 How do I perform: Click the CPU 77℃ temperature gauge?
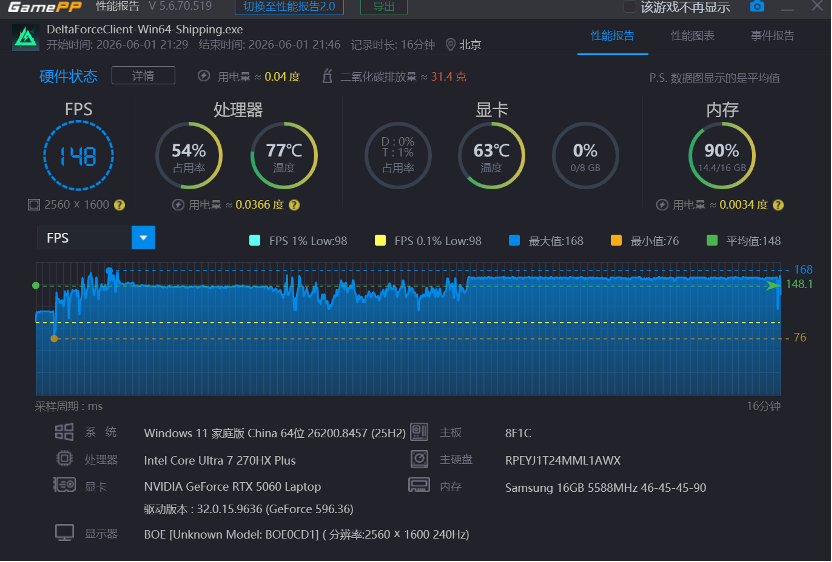[284, 156]
